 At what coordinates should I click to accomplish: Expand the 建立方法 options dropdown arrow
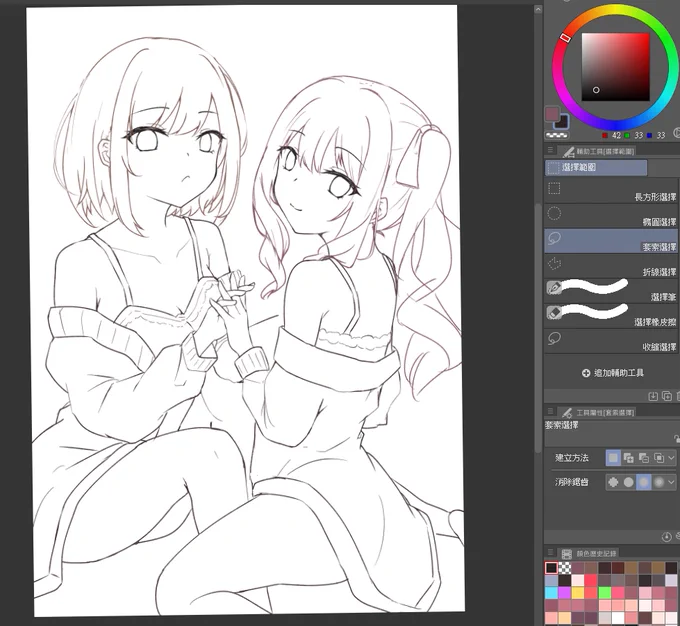pos(671,458)
